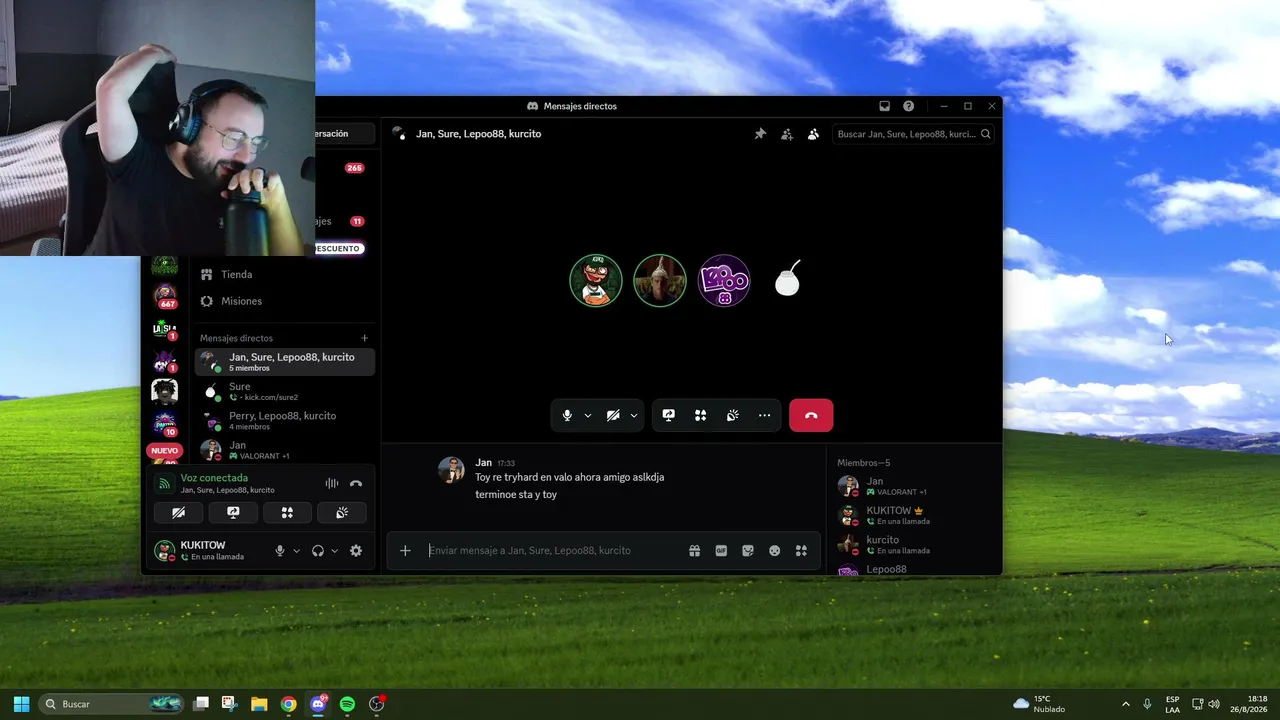Open input device options beside user microphone
The height and width of the screenshot is (720, 1280).
[x=296, y=551]
